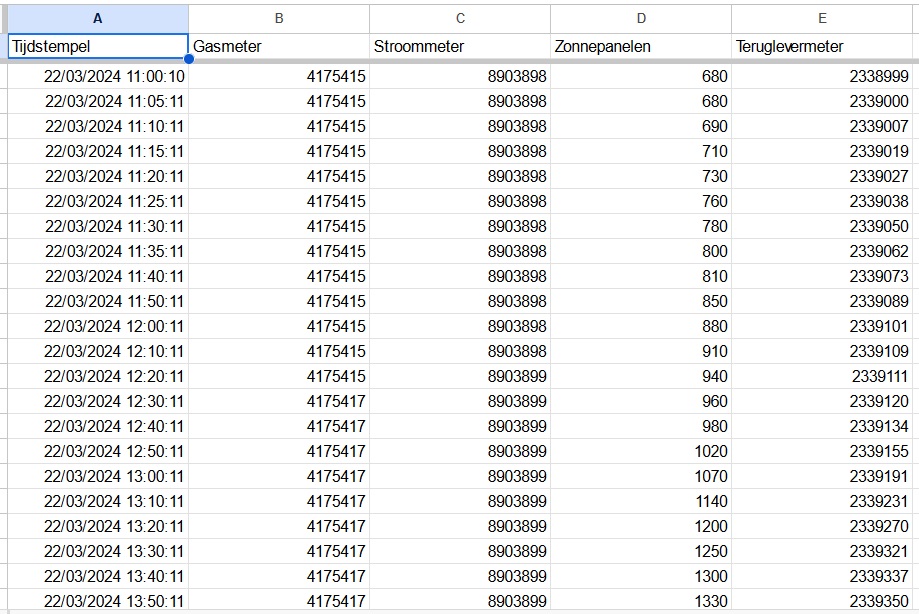Select column D header
Viewport: 919px width, 614px height.
[x=641, y=18]
